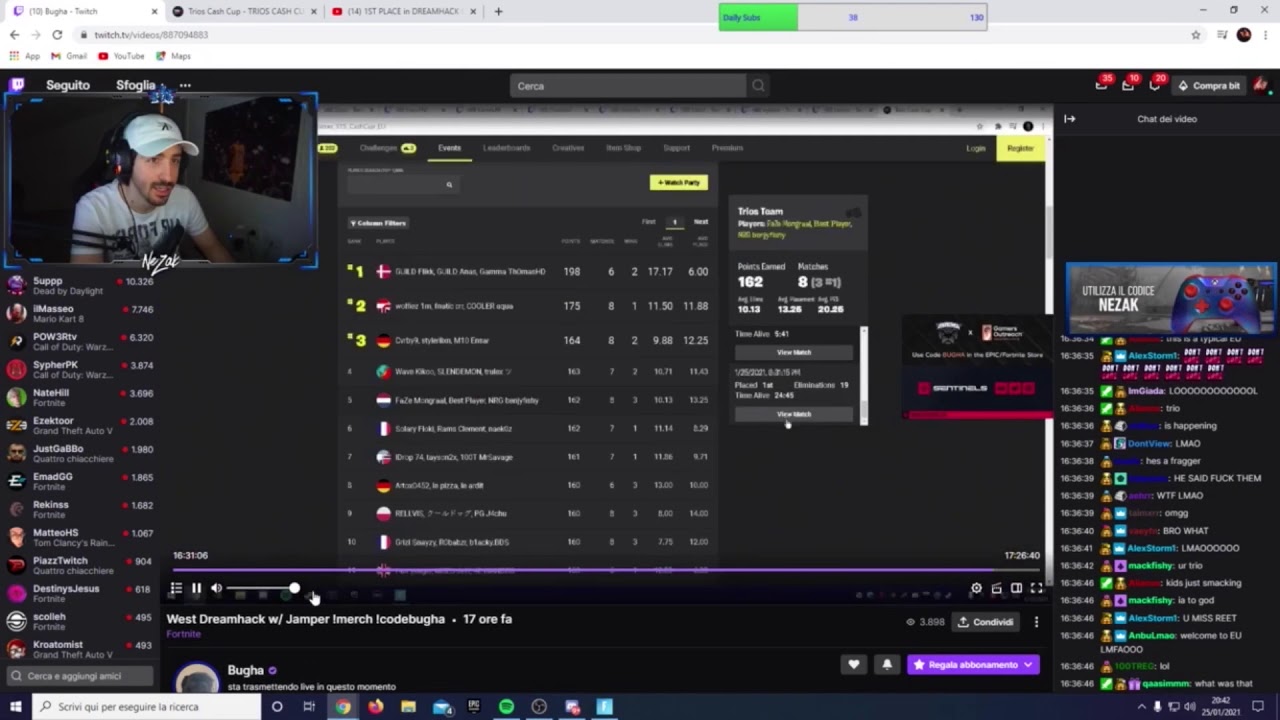Open the Sfoglia (Browse) page
Image resolution: width=1280 pixels, height=720 pixels.
point(135,85)
